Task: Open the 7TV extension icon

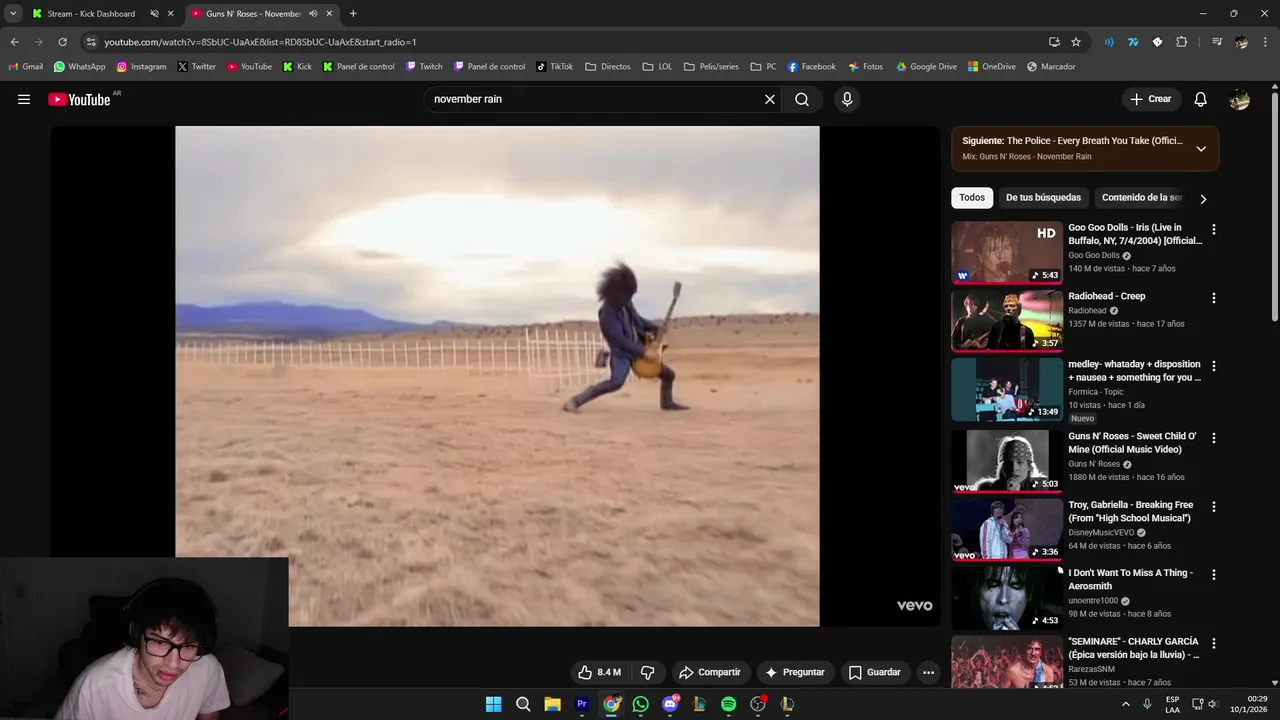Action: pos(1133,42)
